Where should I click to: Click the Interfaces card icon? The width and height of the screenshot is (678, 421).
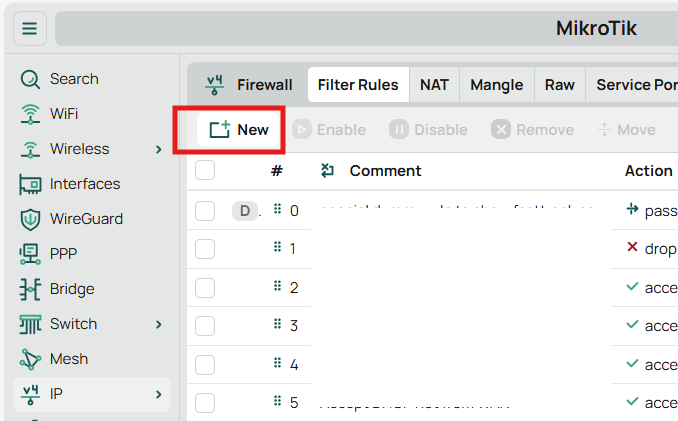(30, 184)
